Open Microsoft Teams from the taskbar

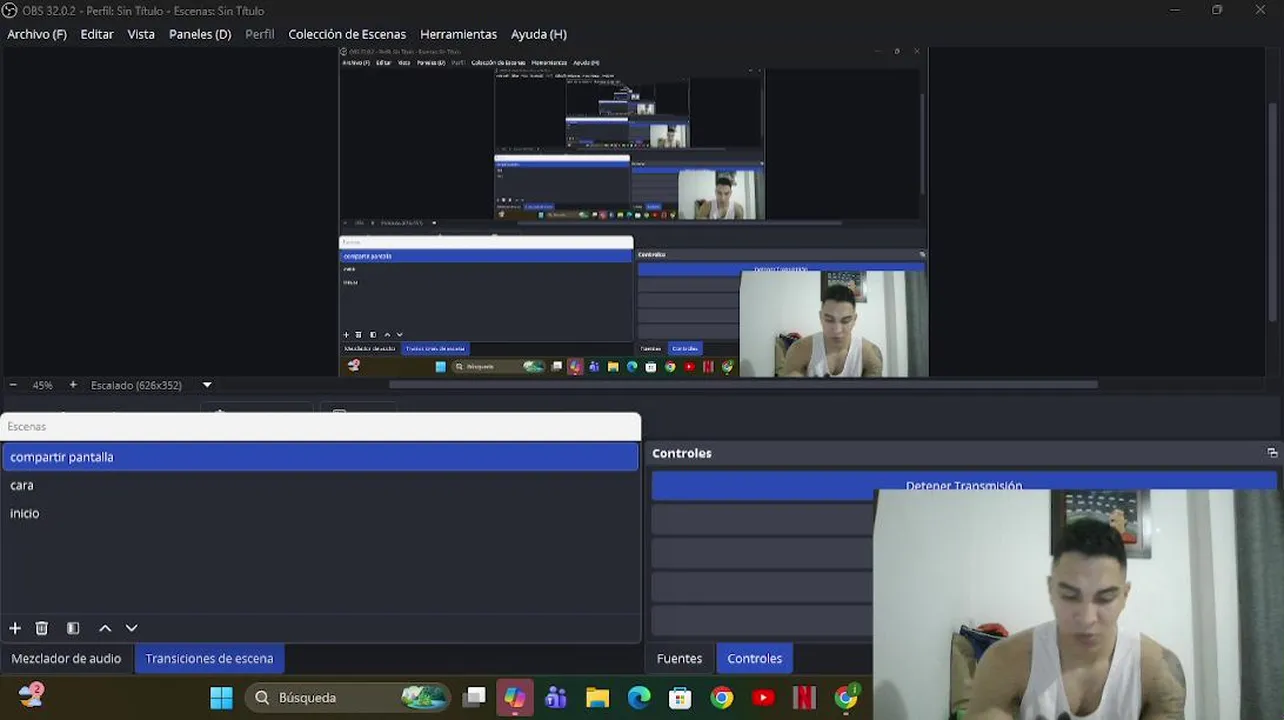[556, 697]
